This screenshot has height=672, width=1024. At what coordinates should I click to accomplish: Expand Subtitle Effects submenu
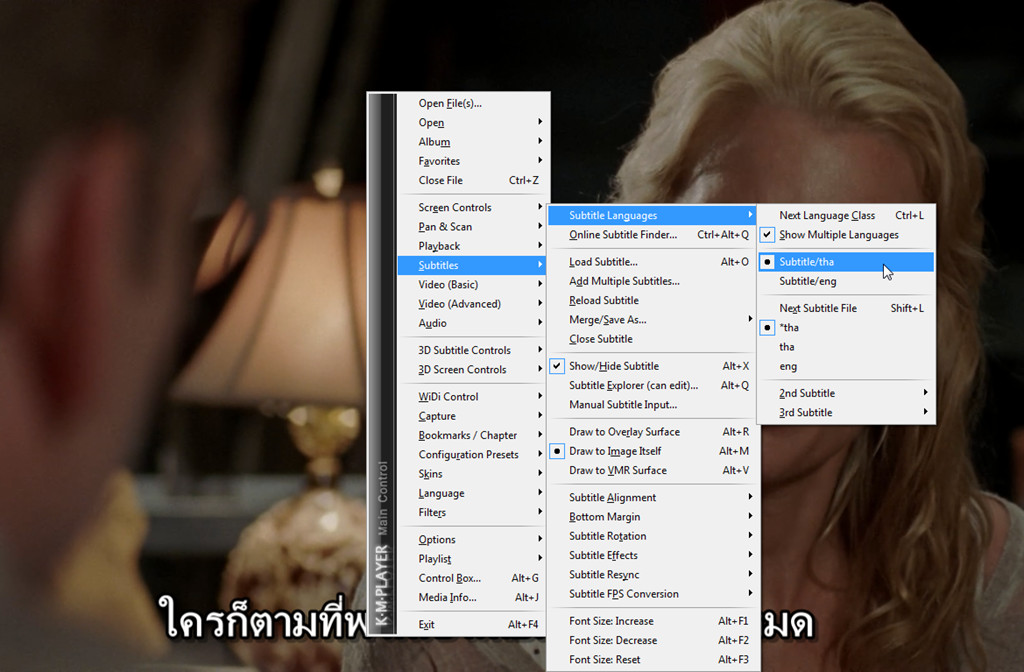coord(651,555)
